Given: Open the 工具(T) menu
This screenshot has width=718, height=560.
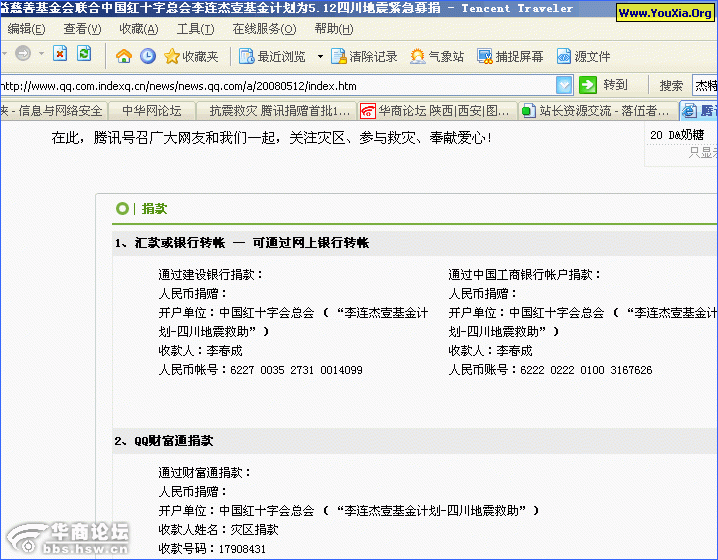Looking at the screenshot, I should [195, 29].
